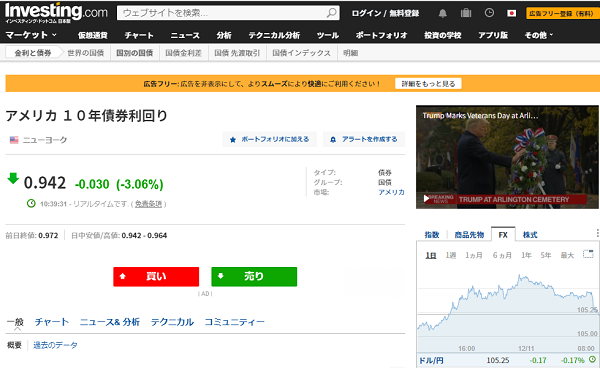Viewport: 600px width, 368px height.
Task: Set chart range to 6ヵ月
Action: (x=502, y=255)
